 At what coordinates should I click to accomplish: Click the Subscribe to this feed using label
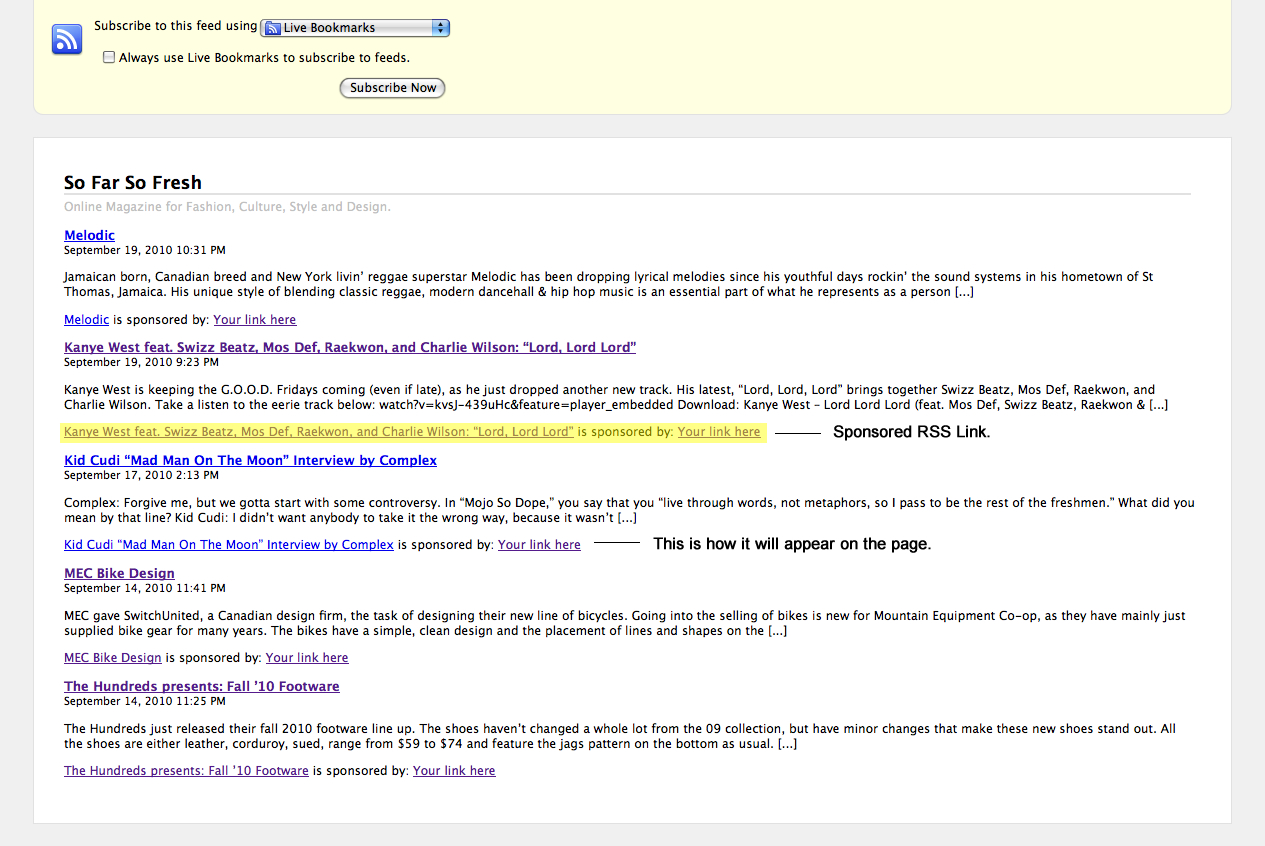(x=176, y=26)
